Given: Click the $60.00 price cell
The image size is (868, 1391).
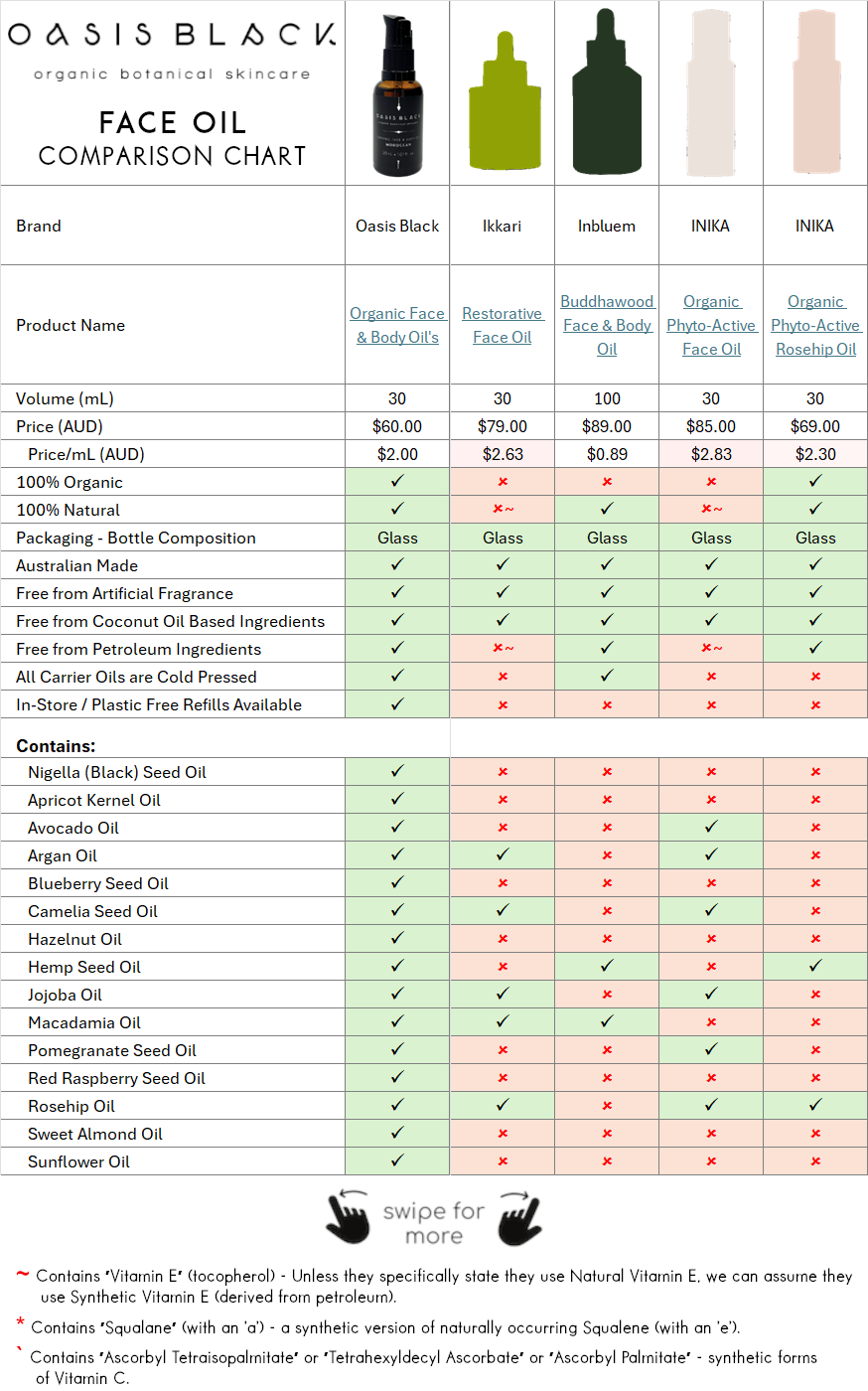Looking at the screenshot, I should [x=397, y=426].
